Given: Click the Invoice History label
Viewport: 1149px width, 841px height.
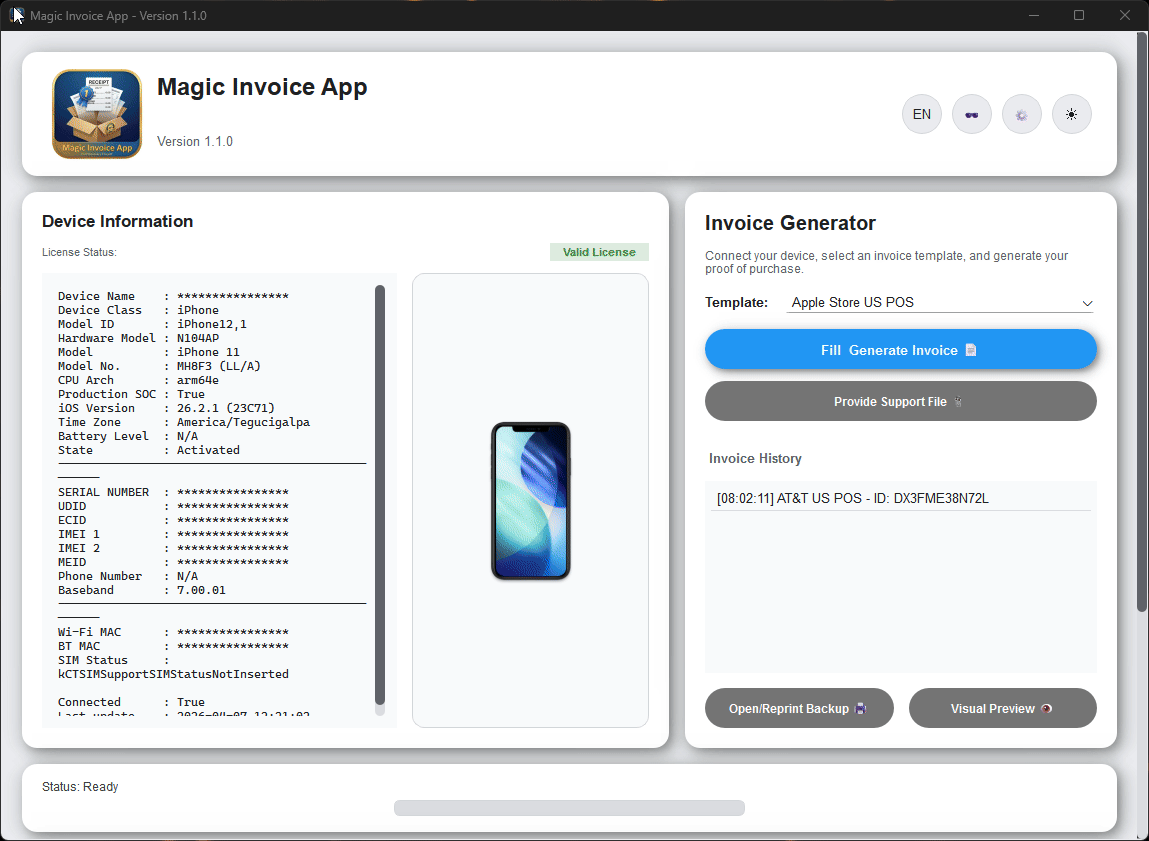Looking at the screenshot, I should tap(755, 459).
